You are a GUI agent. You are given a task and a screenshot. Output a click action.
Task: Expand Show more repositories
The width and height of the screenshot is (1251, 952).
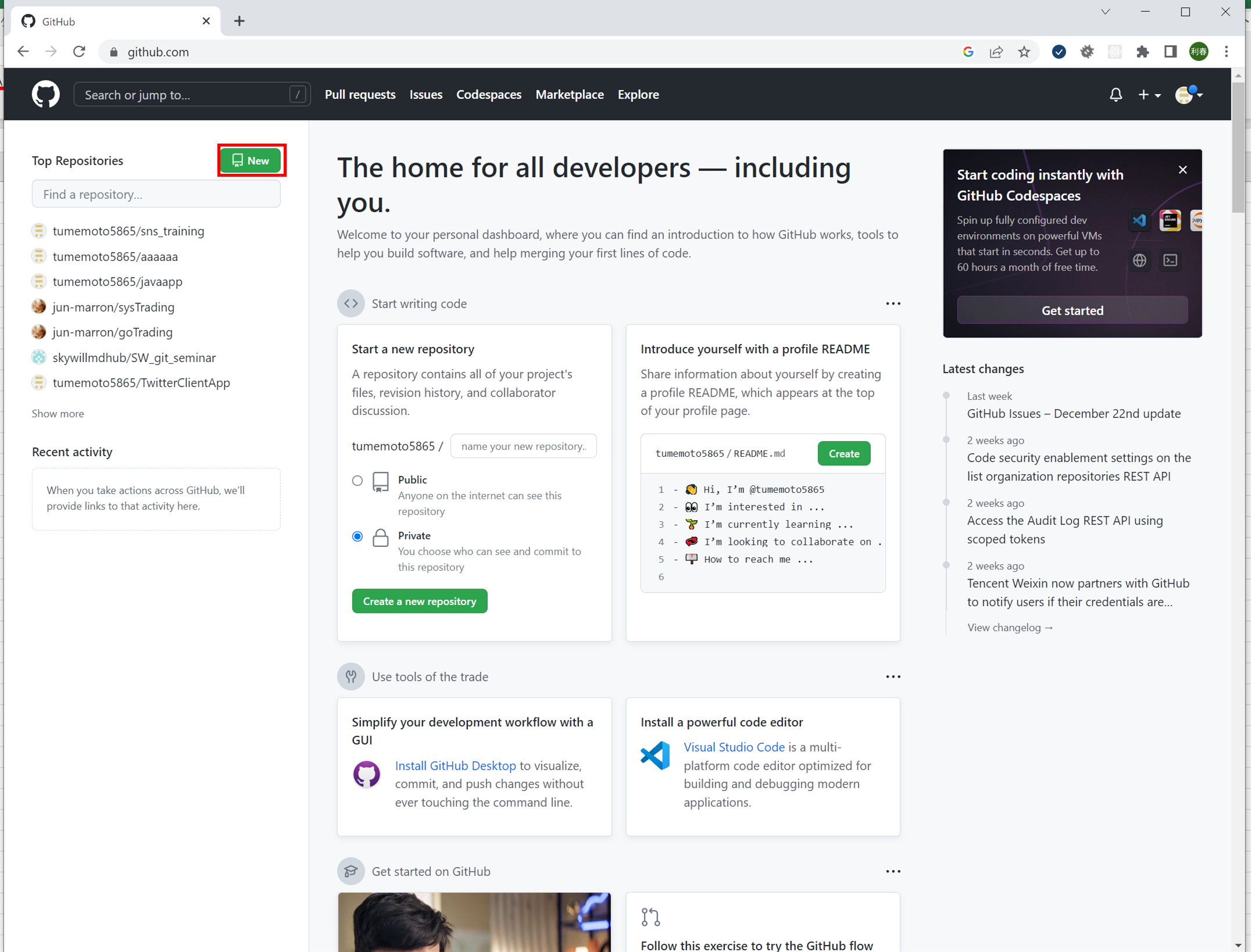57,413
